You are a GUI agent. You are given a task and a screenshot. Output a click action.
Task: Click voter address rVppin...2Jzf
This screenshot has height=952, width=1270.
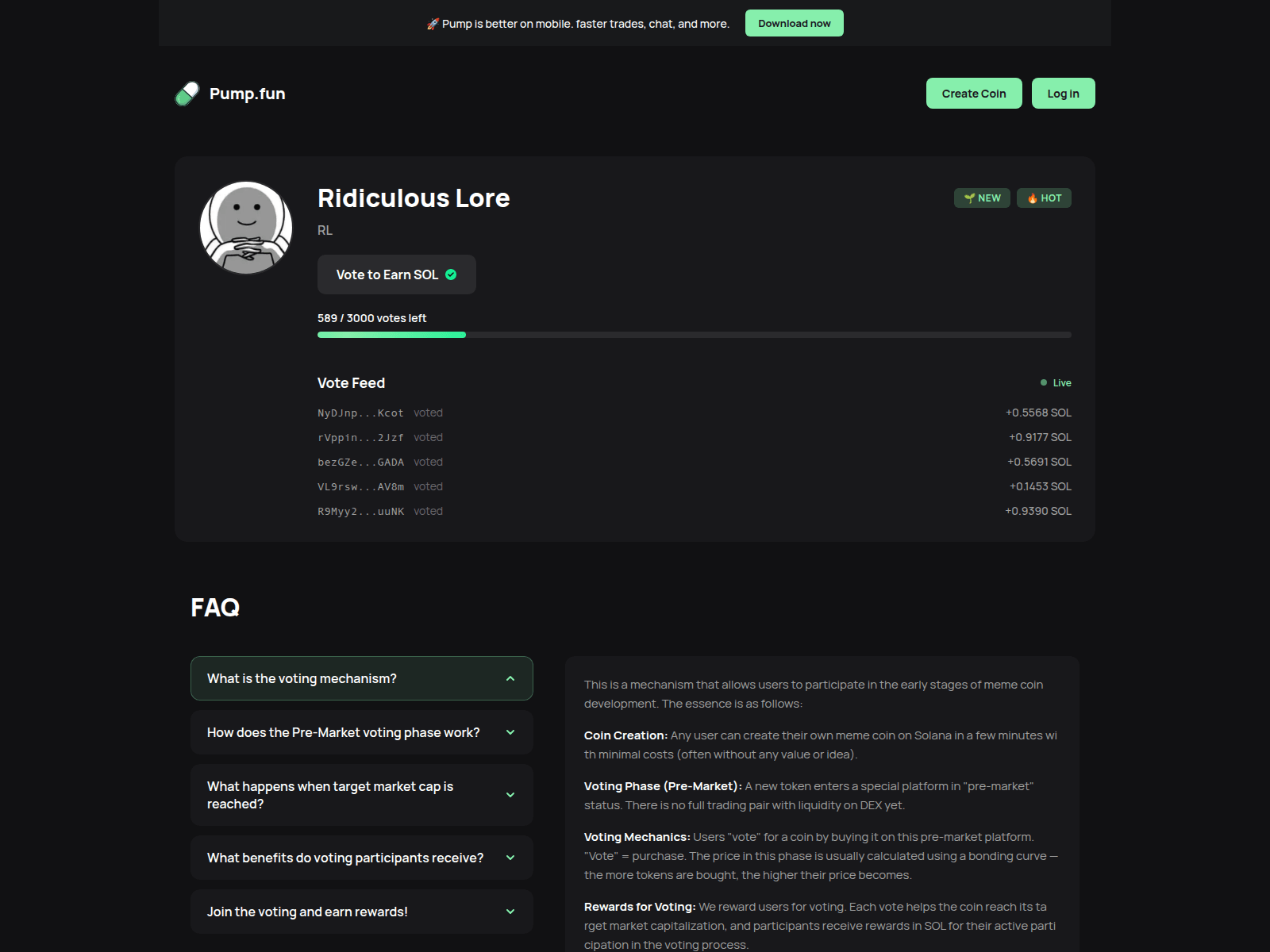coord(360,438)
